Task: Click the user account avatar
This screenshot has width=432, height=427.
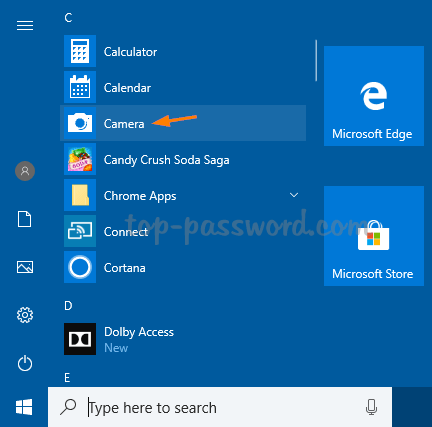Action: (x=25, y=171)
